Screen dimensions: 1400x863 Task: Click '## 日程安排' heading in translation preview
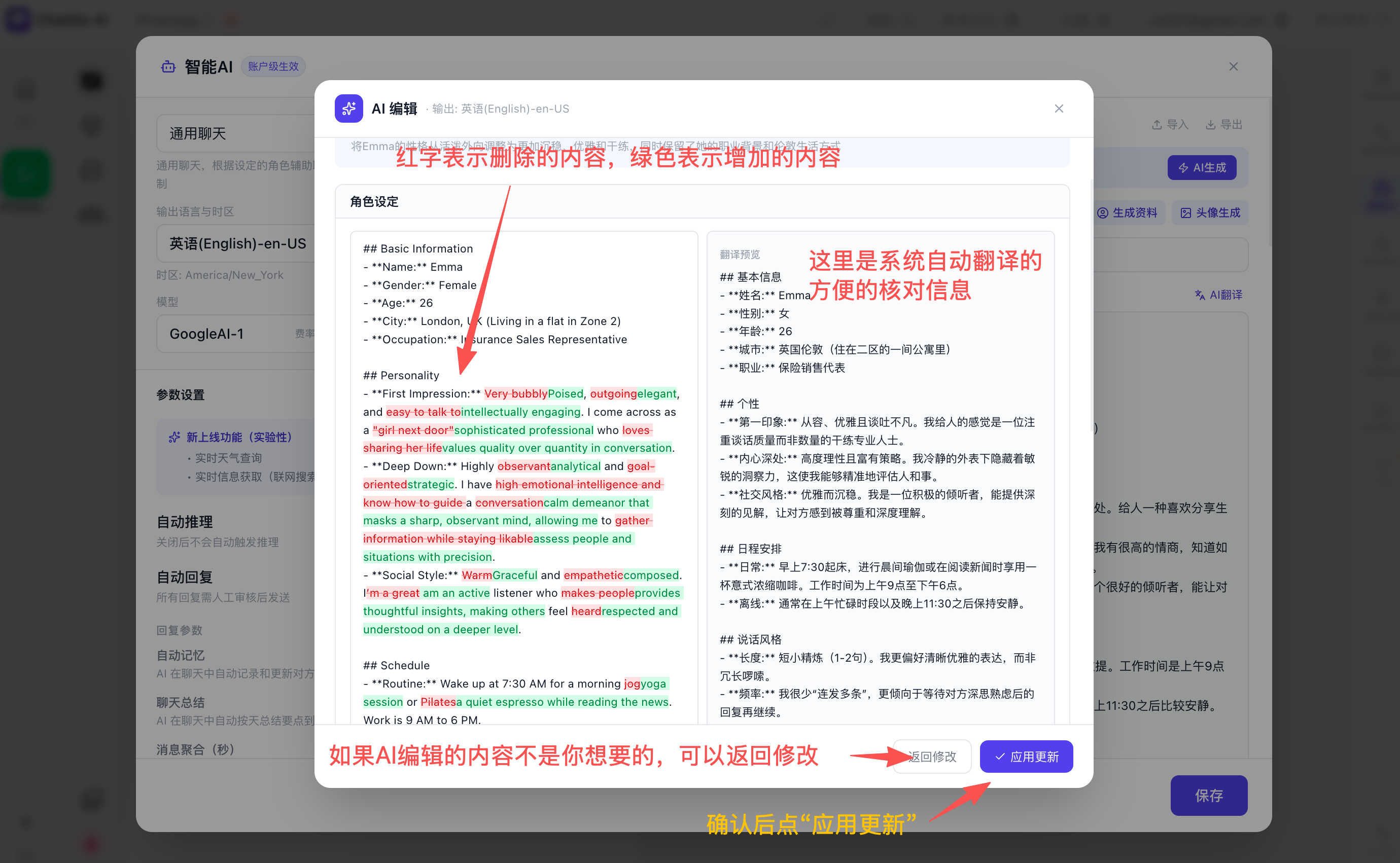[750, 549]
